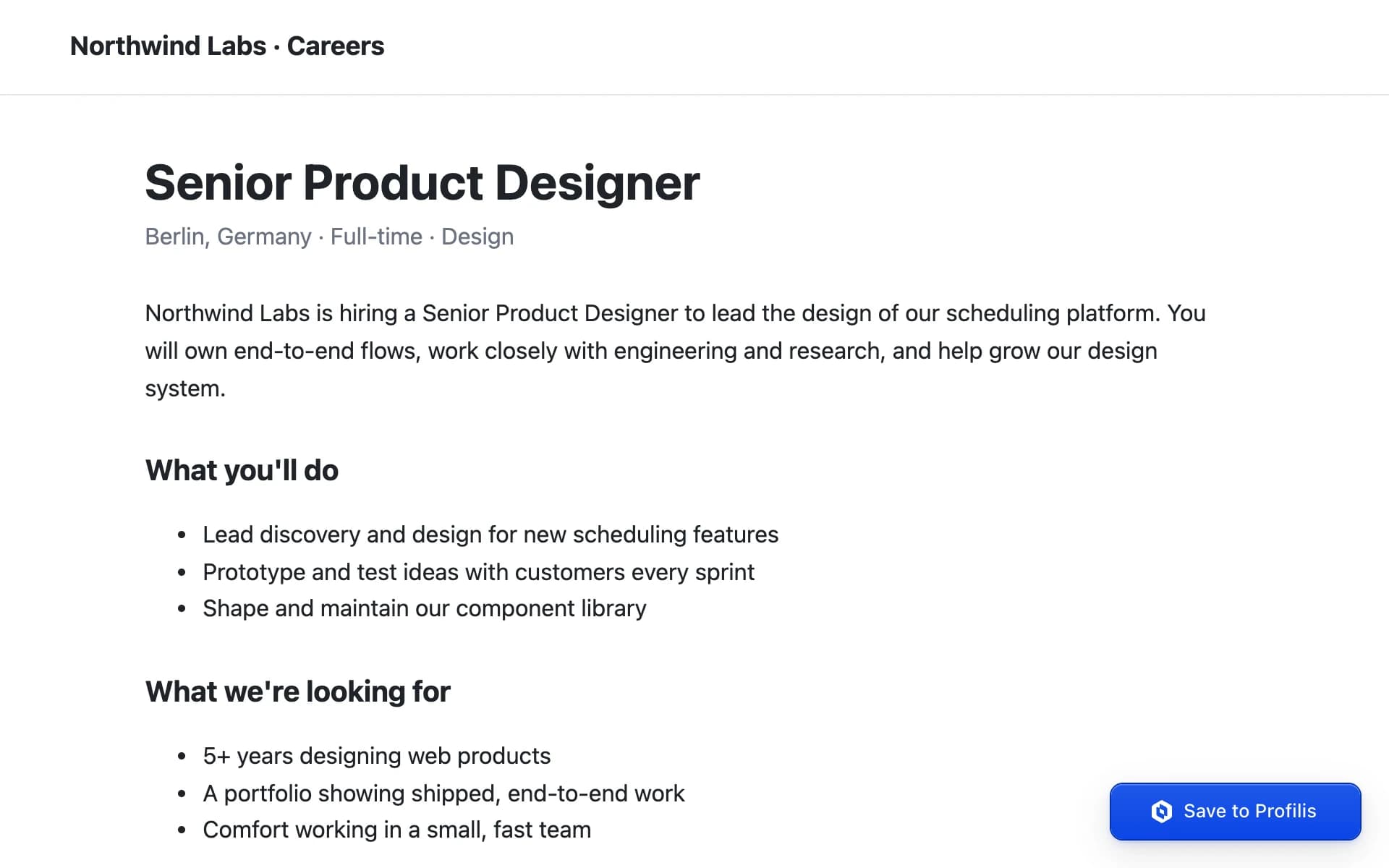Click the bullet dot before "Lead discovery"
This screenshot has height=868, width=1389.
tap(182, 535)
